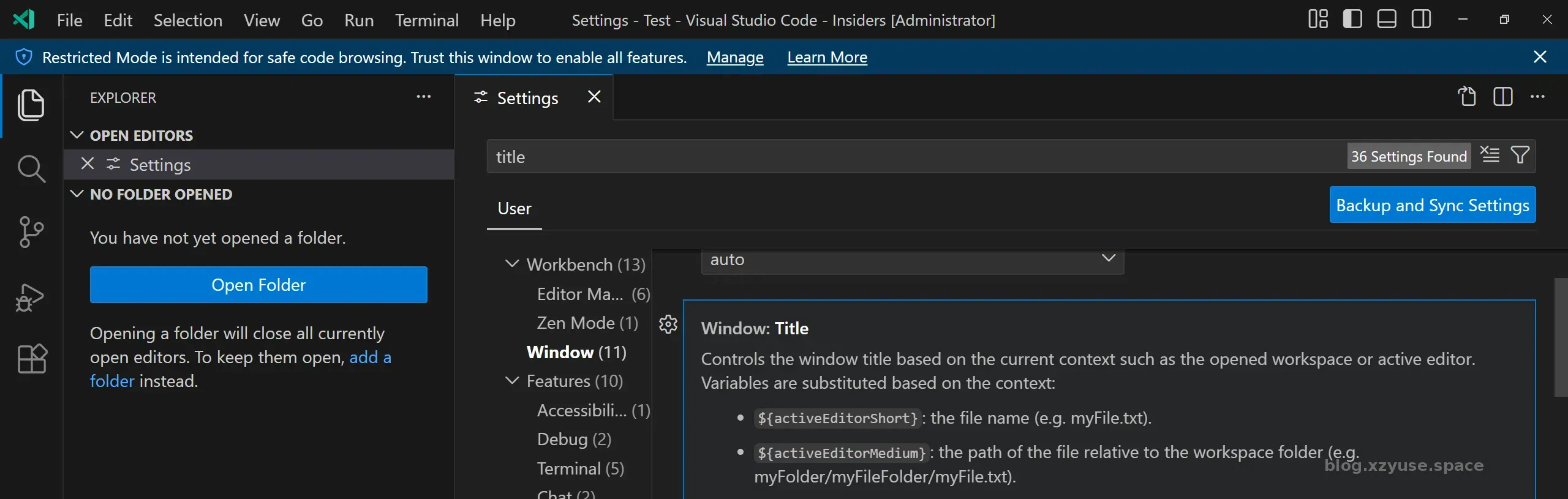This screenshot has height=499, width=1568.
Task: Click the Open Folder button
Action: coord(258,285)
